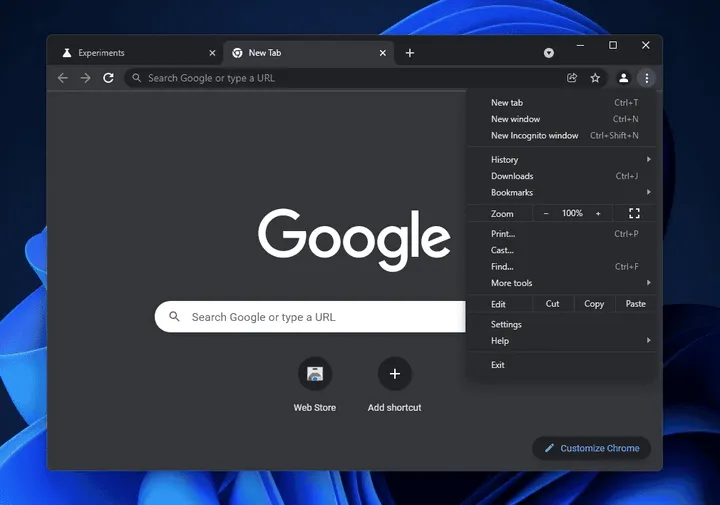Viewport: 720px width, 505px height.
Task: Close the Chrome window
Action: click(x=646, y=45)
